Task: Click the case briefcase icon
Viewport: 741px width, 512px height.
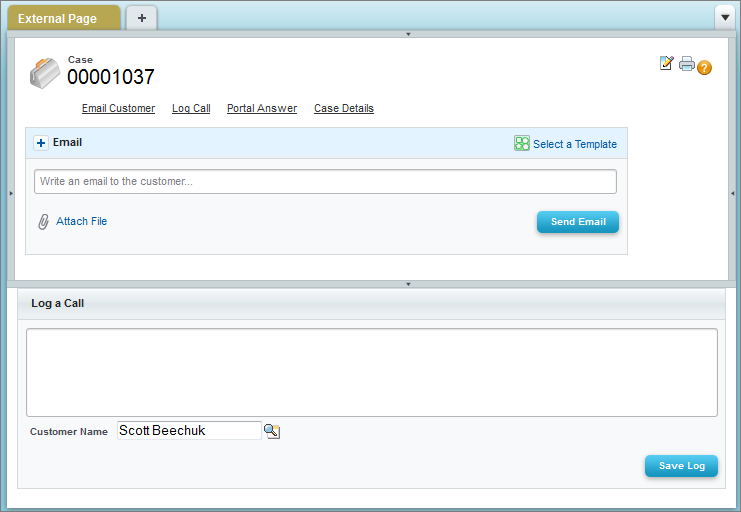Action: (44, 73)
